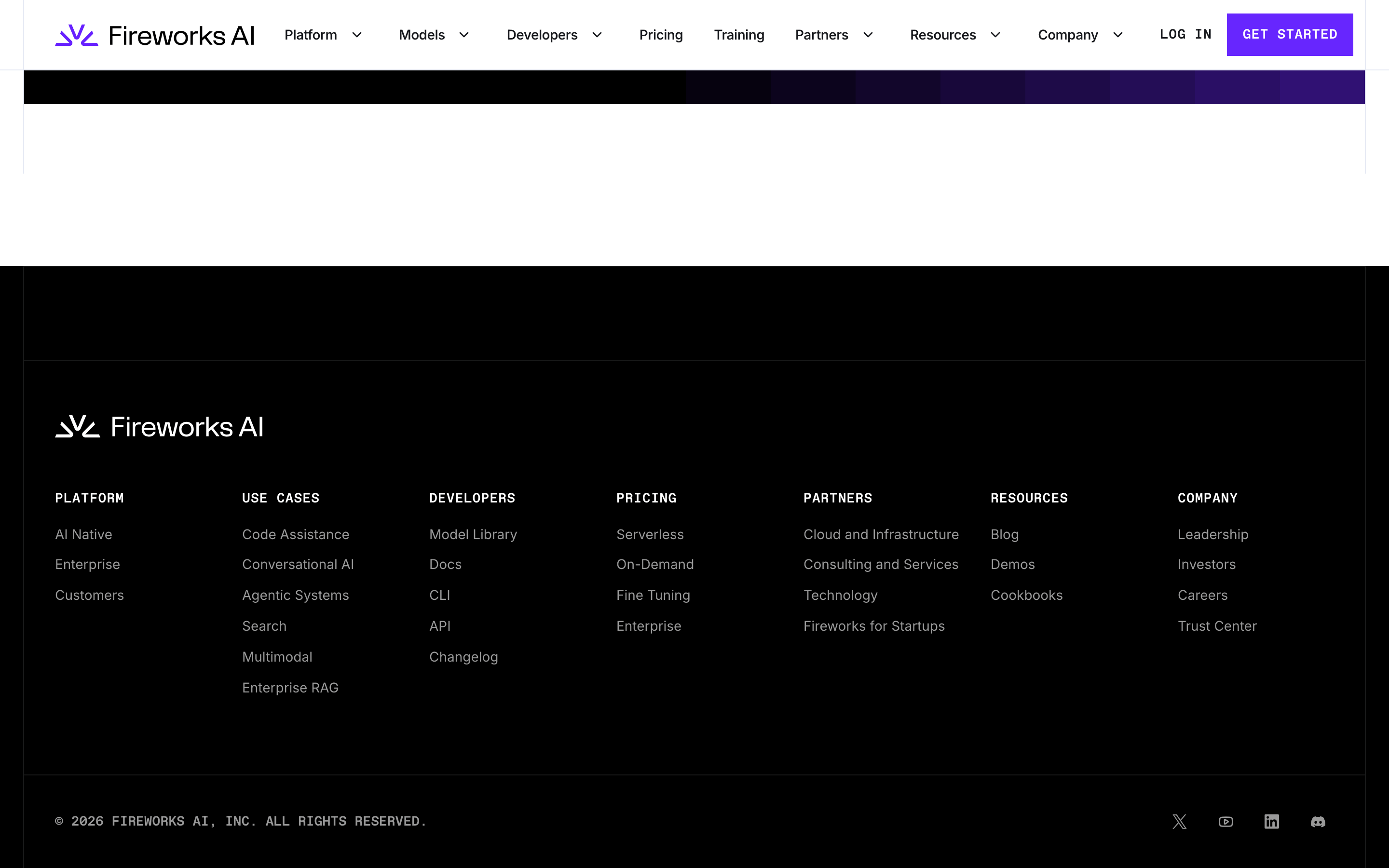This screenshot has height=868, width=1389.
Task: Open the YouTube social icon
Action: (x=1226, y=822)
